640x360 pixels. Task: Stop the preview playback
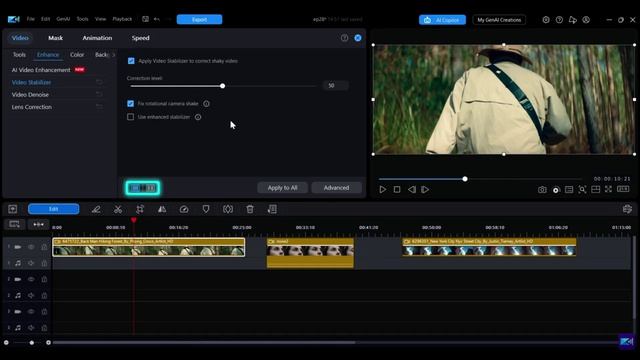(x=397, y=189)
